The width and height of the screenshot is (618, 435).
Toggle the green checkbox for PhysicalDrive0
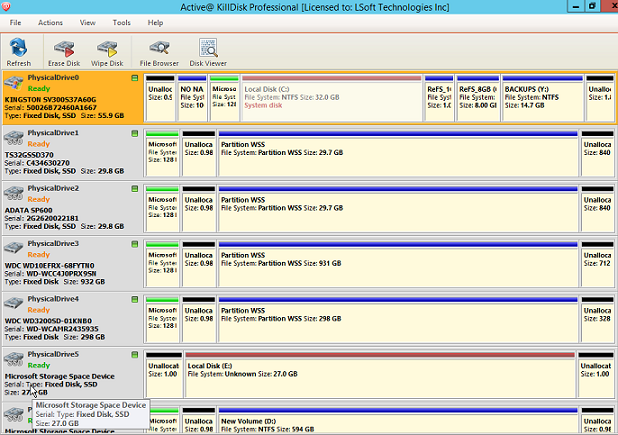point(135,78)
